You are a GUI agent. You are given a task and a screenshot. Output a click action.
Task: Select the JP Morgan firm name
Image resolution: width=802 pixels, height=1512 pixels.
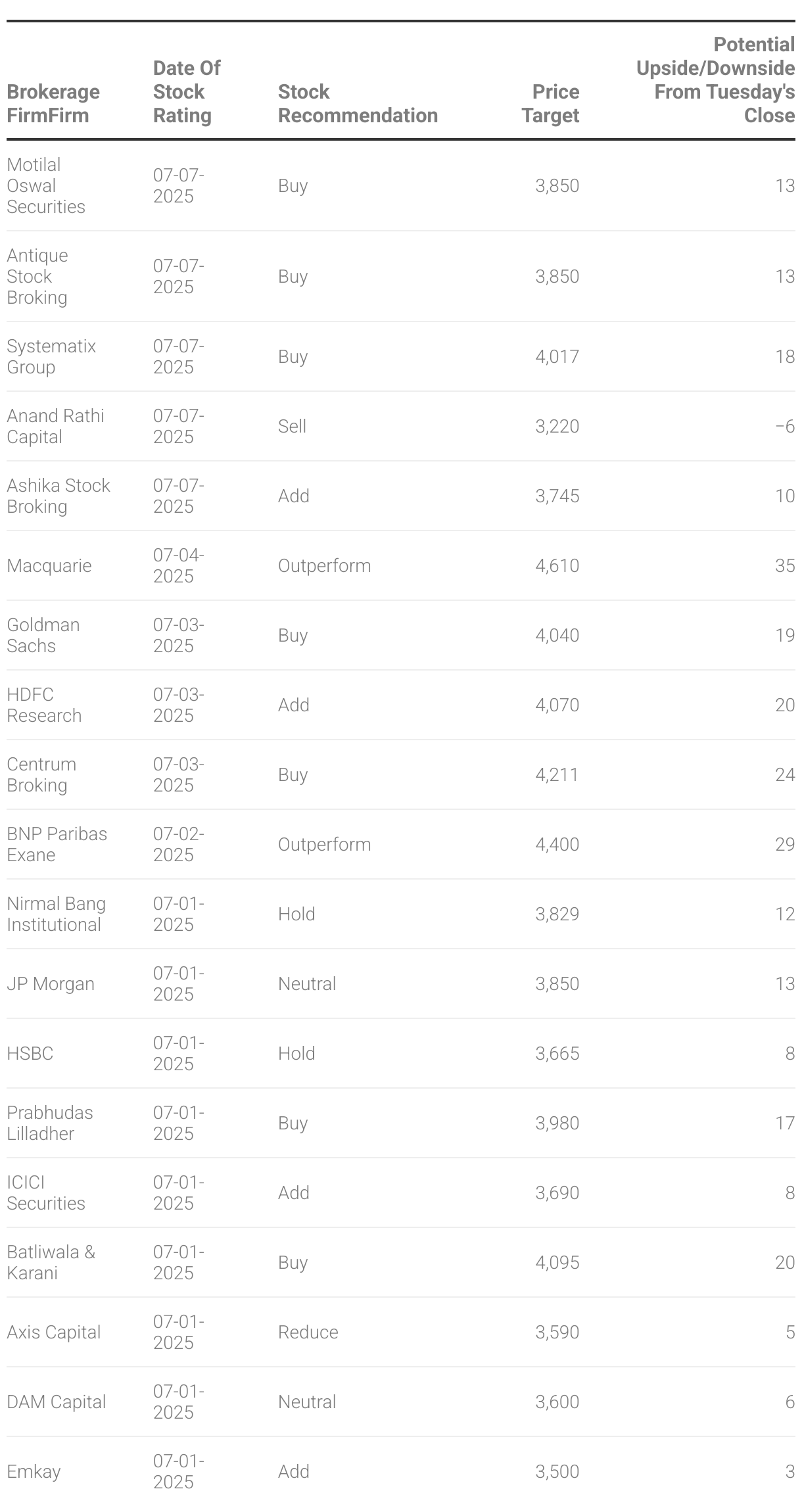click(51, 983)
